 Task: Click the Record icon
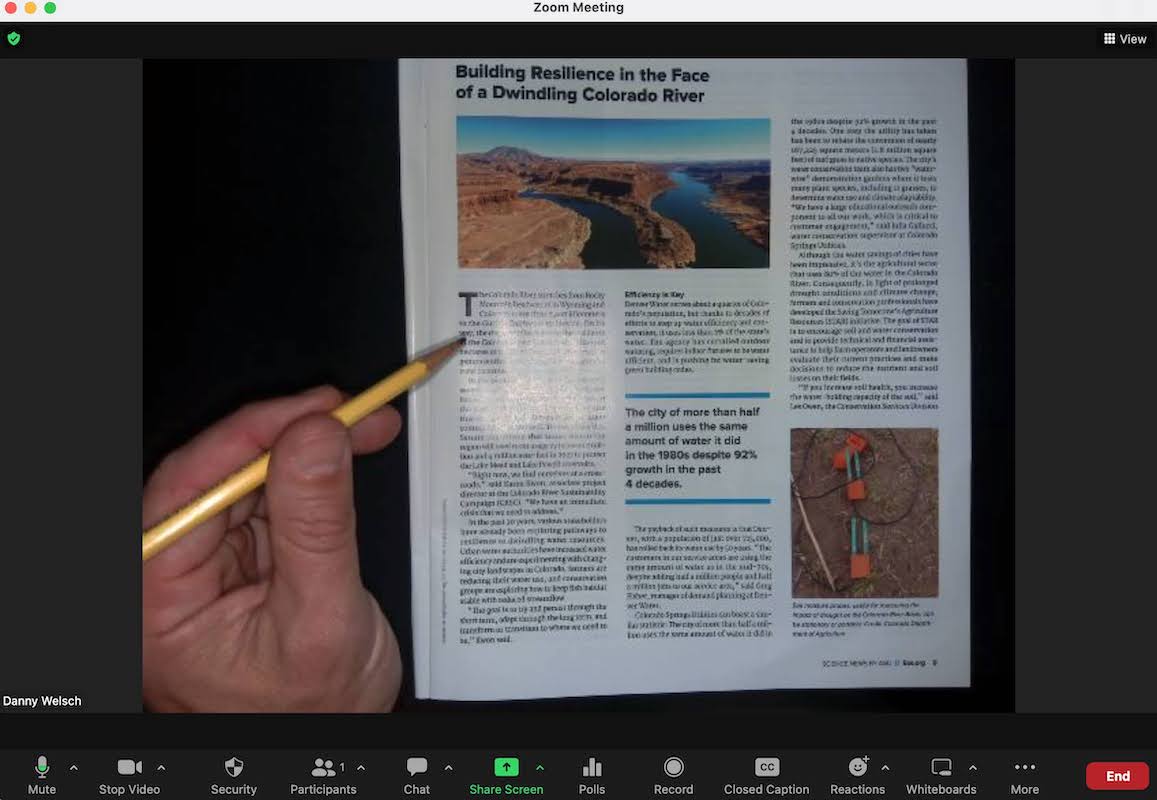(673, 767)
